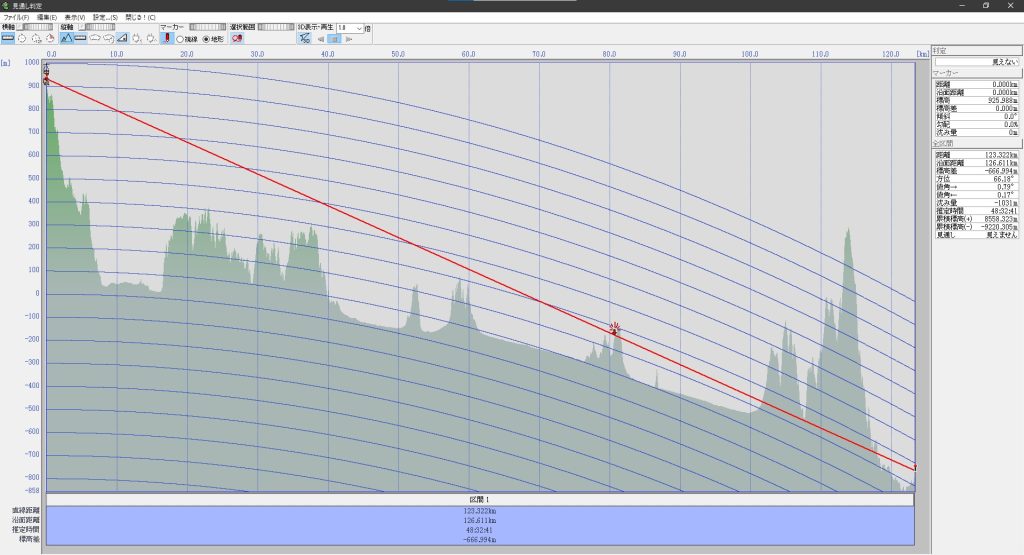Viewport: 1024px width, 555px height.
Task: Click the 累積標高(+) value 8558.323m
Action: point(1001,219)
